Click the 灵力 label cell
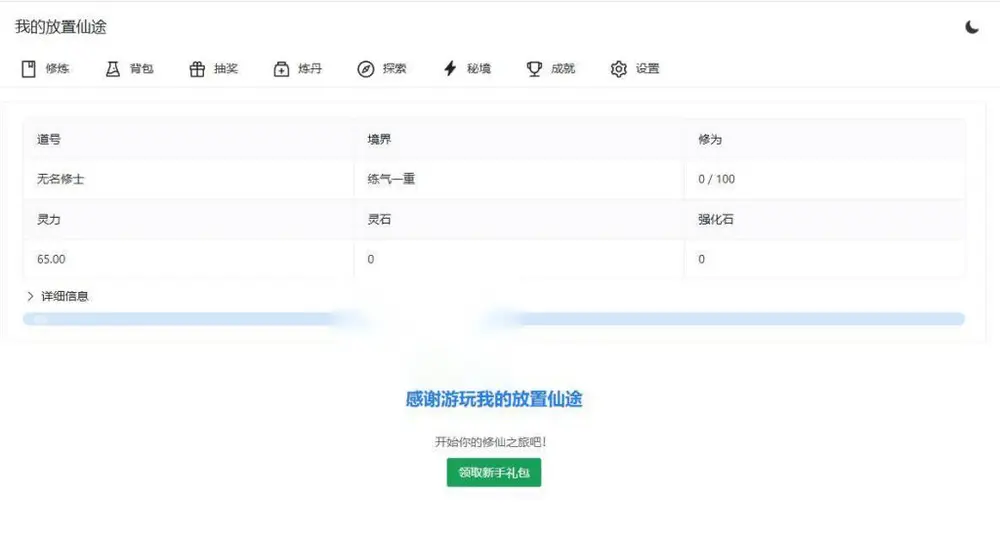The width and height of the screenshot is (1000, 534). (189, 219)
